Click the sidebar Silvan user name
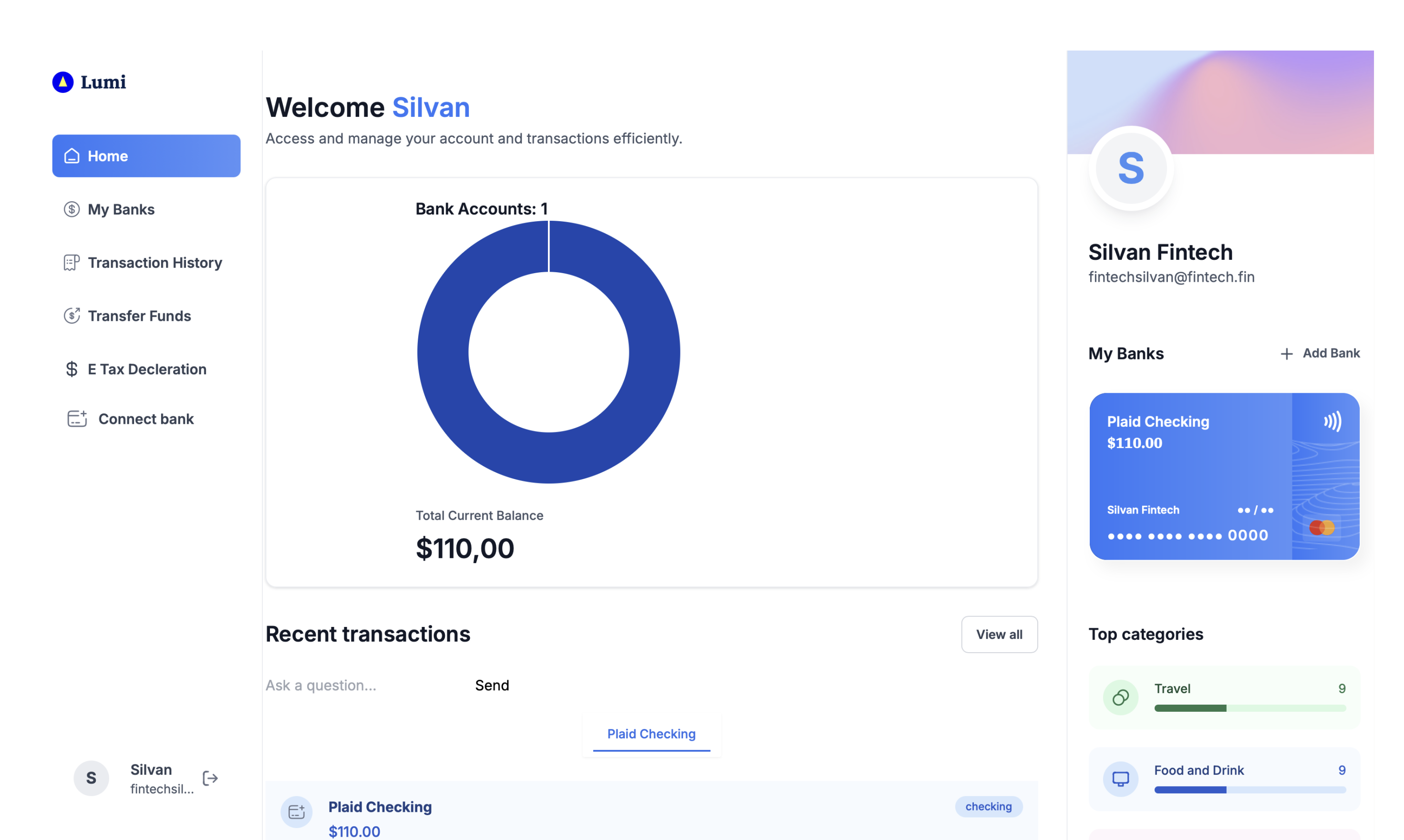 [151, 770]
